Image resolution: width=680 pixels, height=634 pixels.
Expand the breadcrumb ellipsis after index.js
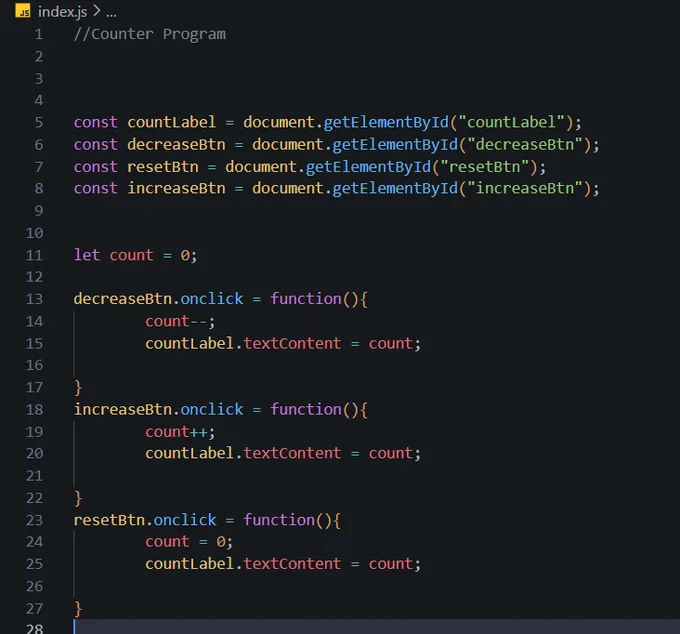tap(111, 15)
